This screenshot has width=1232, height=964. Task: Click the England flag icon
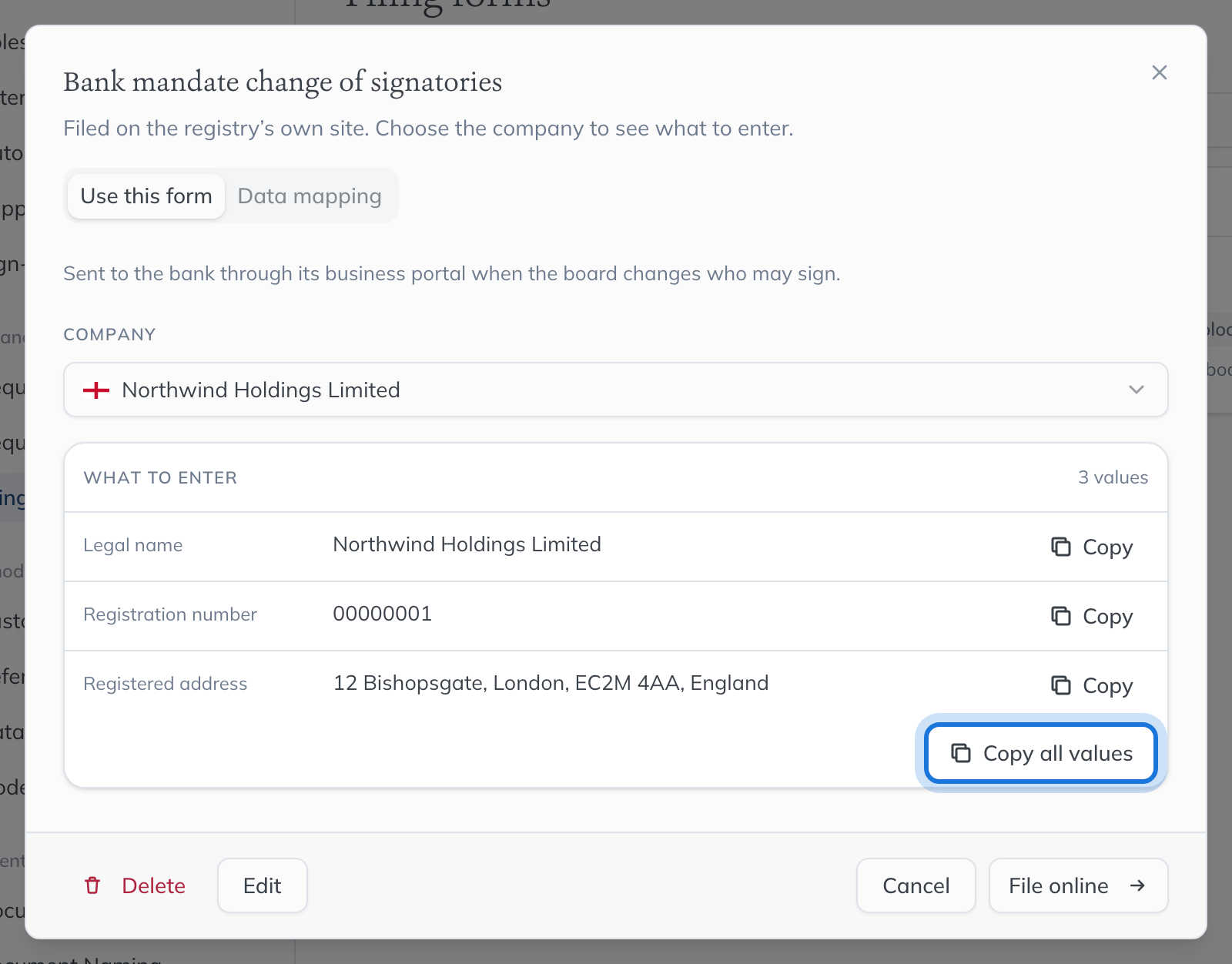[x=96, y=390]
